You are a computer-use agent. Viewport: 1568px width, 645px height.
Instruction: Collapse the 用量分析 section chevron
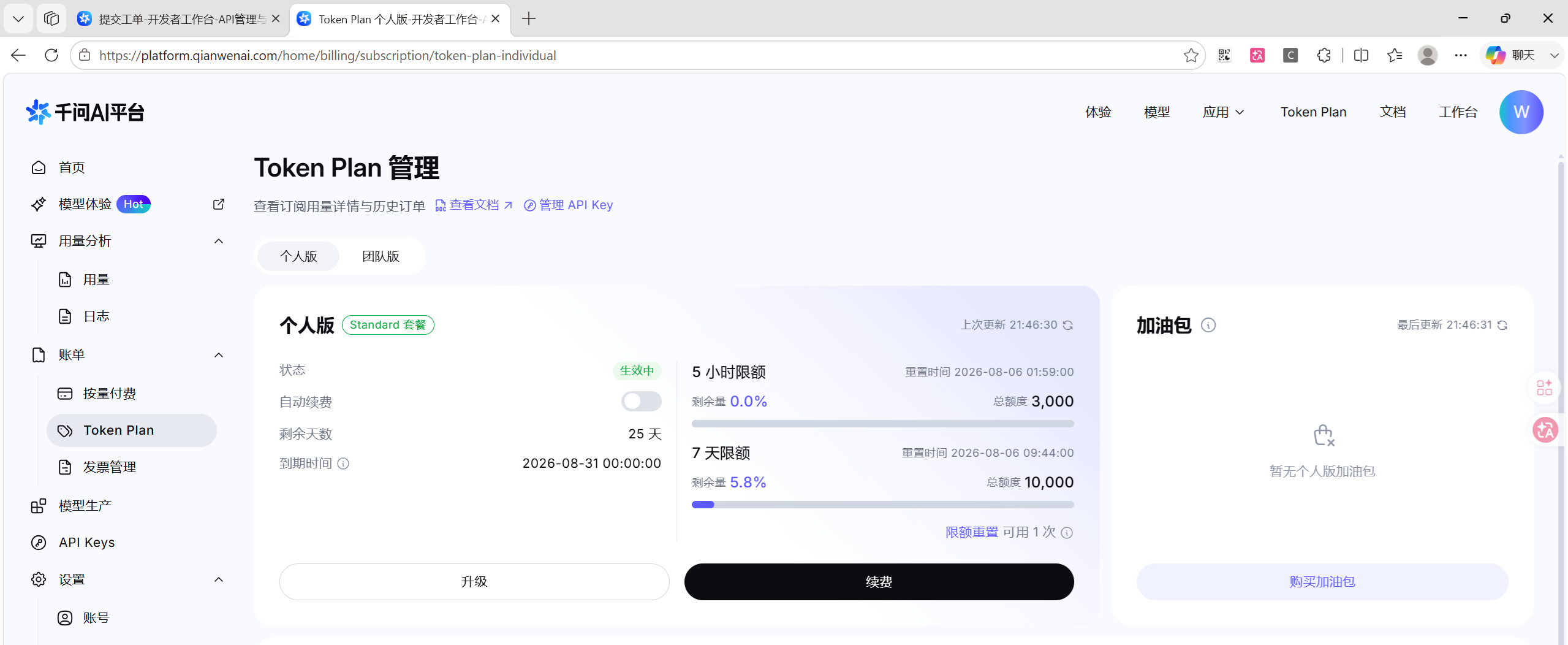[x=219, y=241]
